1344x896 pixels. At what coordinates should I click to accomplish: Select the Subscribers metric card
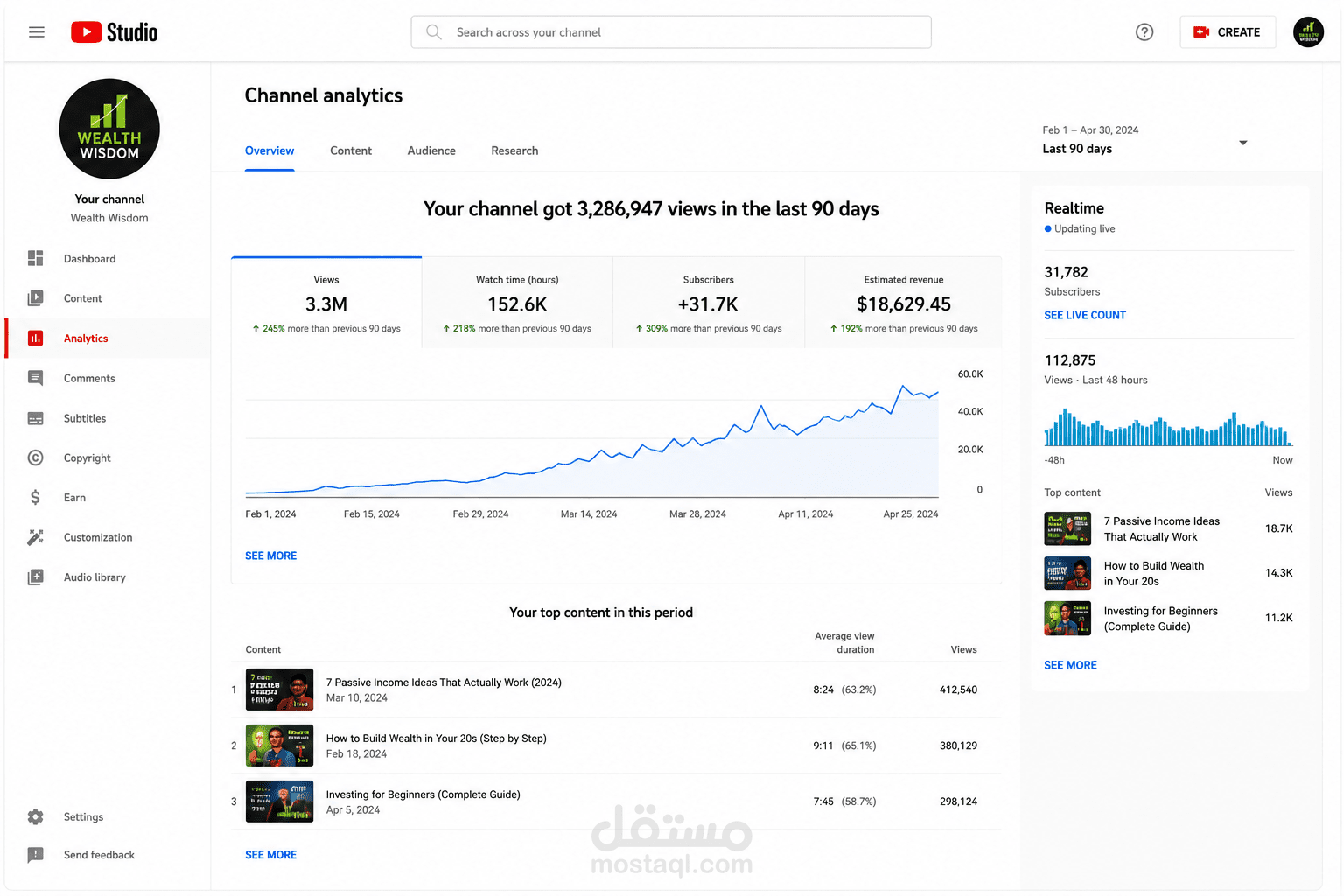coord(709,303)
